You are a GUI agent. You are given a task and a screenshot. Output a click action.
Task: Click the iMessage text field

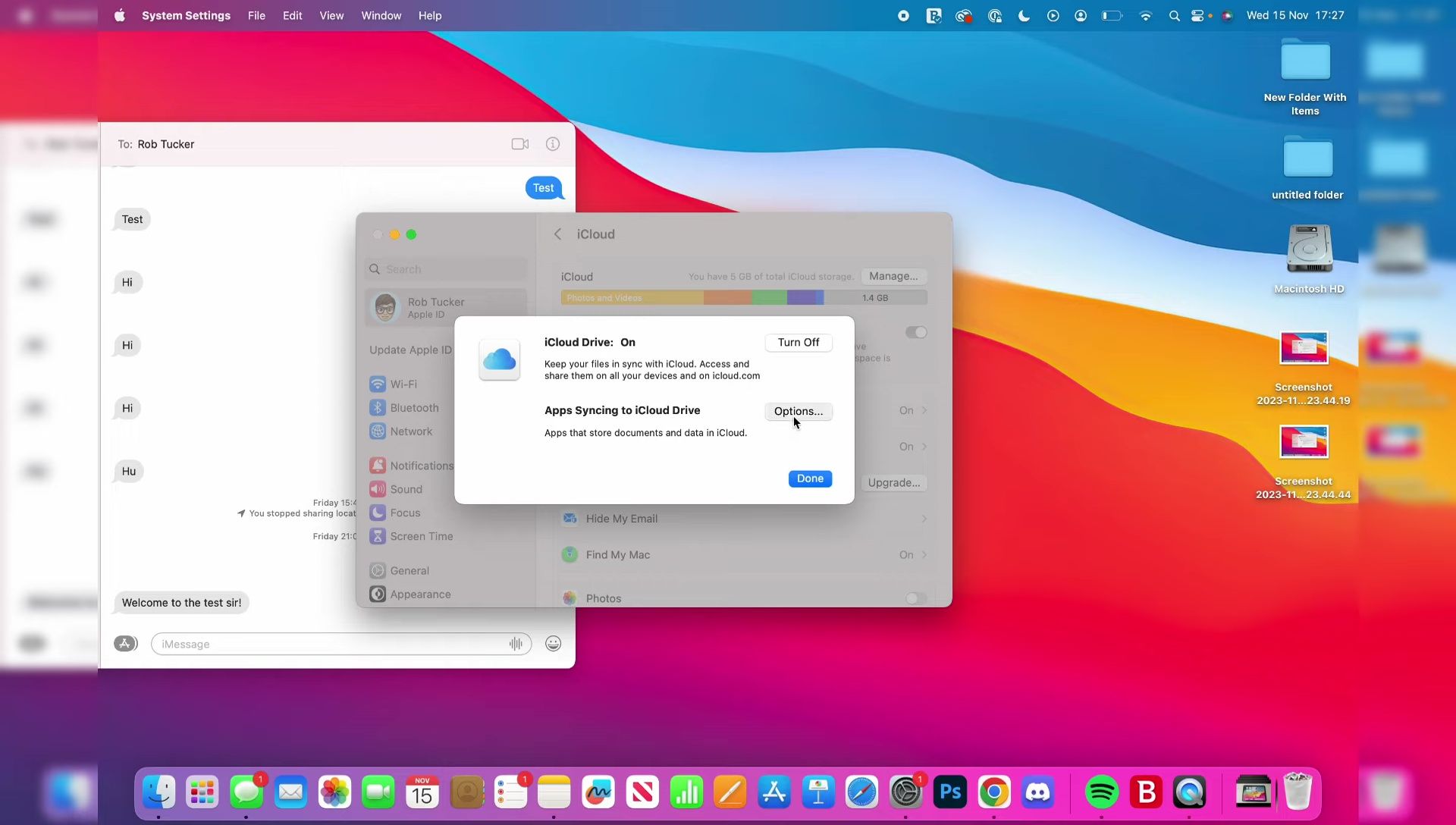pyautogui.click(x=341, y=644)
